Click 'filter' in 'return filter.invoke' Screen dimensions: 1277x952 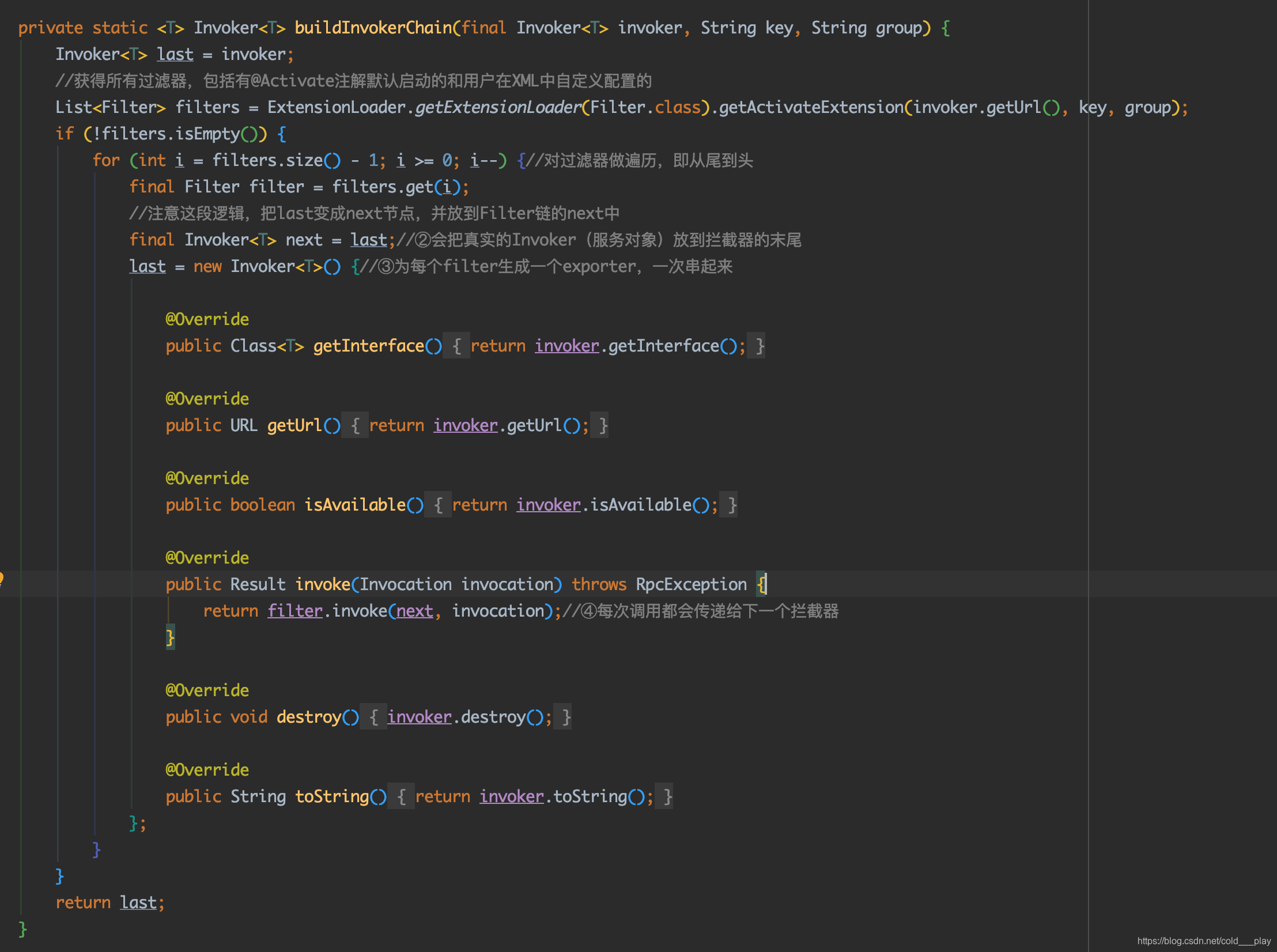[295, 611]
